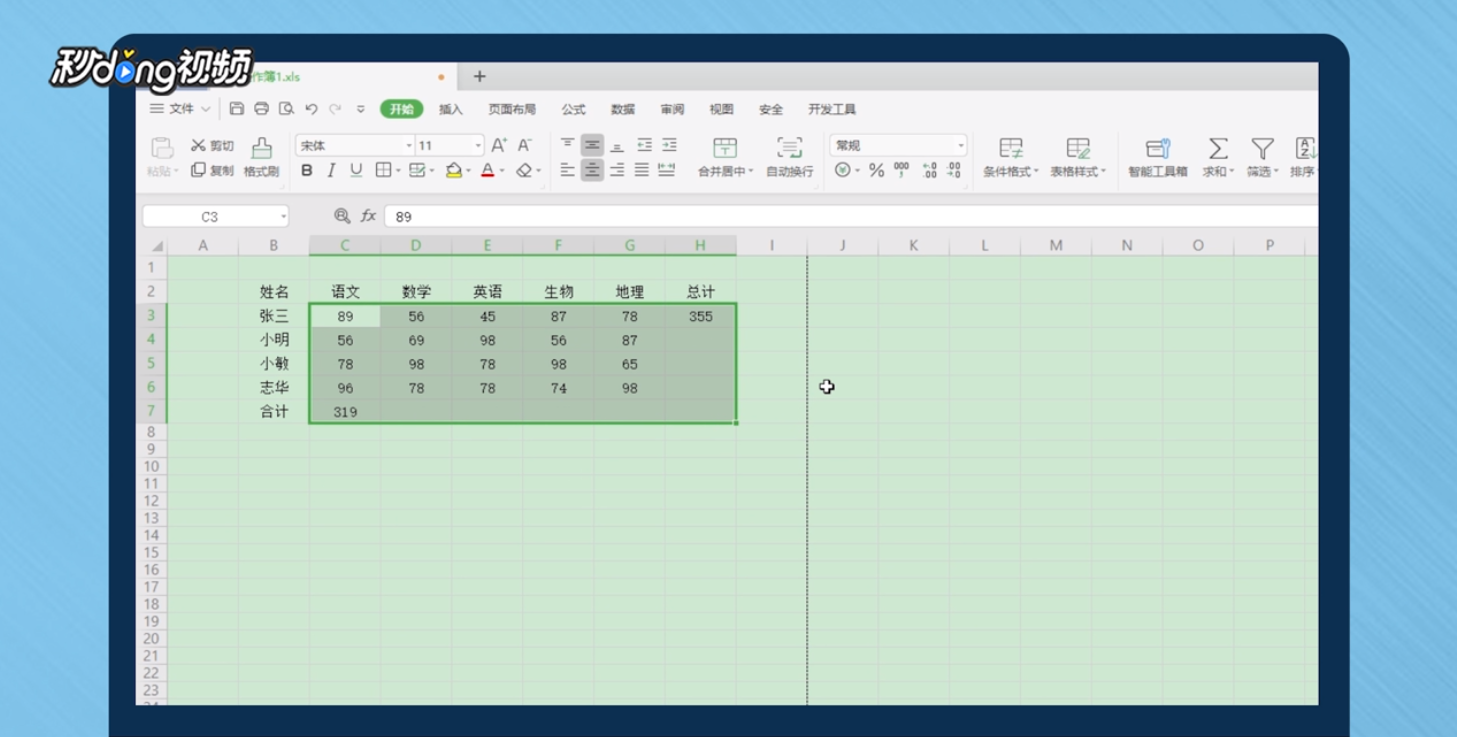Click the Filter (筛选) funnel icon

click(1263, 149)
